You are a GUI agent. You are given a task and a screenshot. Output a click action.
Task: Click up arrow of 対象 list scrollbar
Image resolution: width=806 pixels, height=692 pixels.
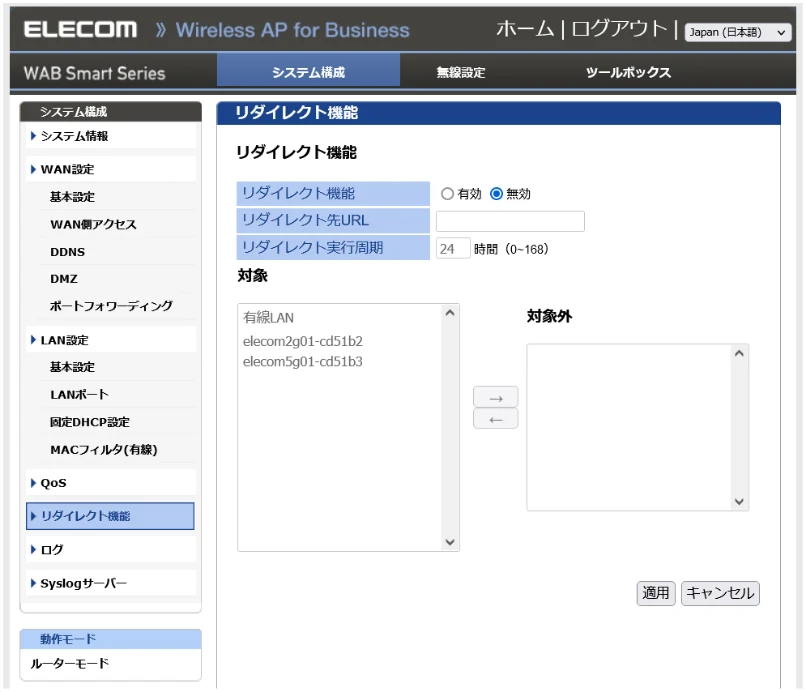450,313
